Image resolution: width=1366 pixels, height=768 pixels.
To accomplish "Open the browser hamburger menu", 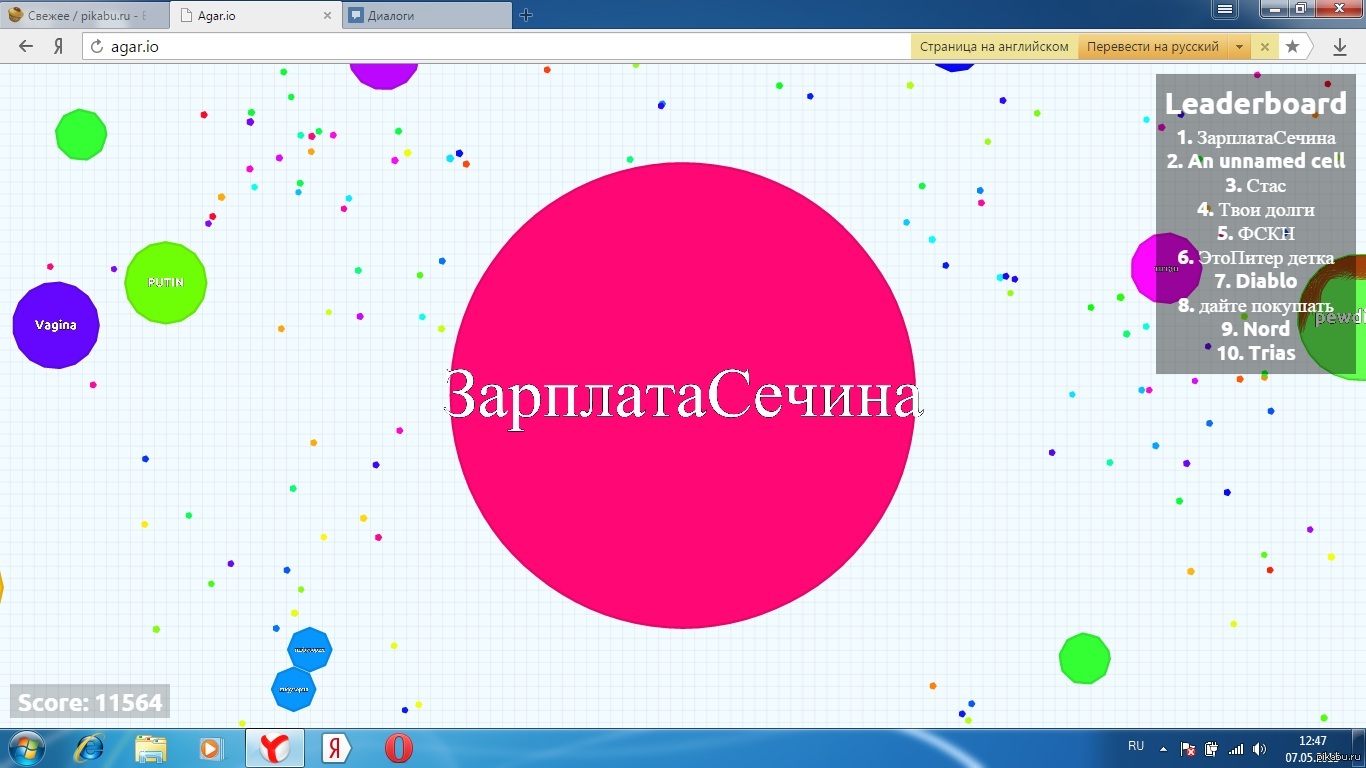I will click(x=1224, y=9).
